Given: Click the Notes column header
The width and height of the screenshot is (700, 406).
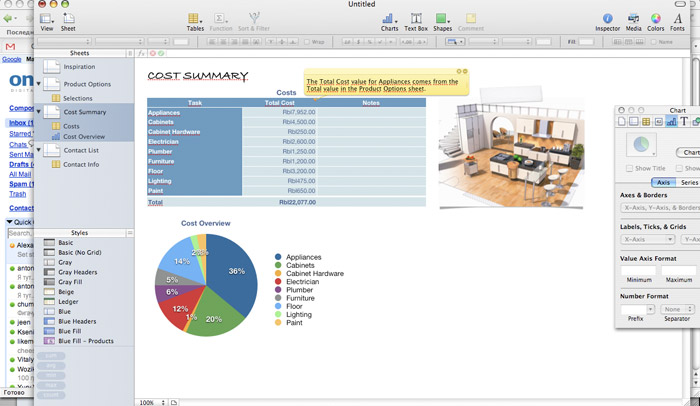Looking at the screenshot, I should tap(371, 103).
